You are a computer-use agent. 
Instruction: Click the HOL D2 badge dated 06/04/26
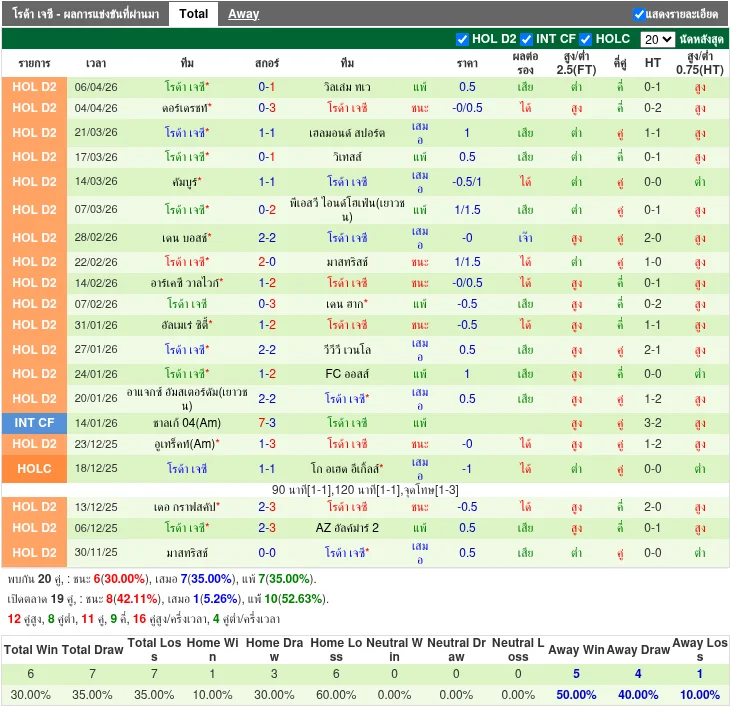(34, 87)
